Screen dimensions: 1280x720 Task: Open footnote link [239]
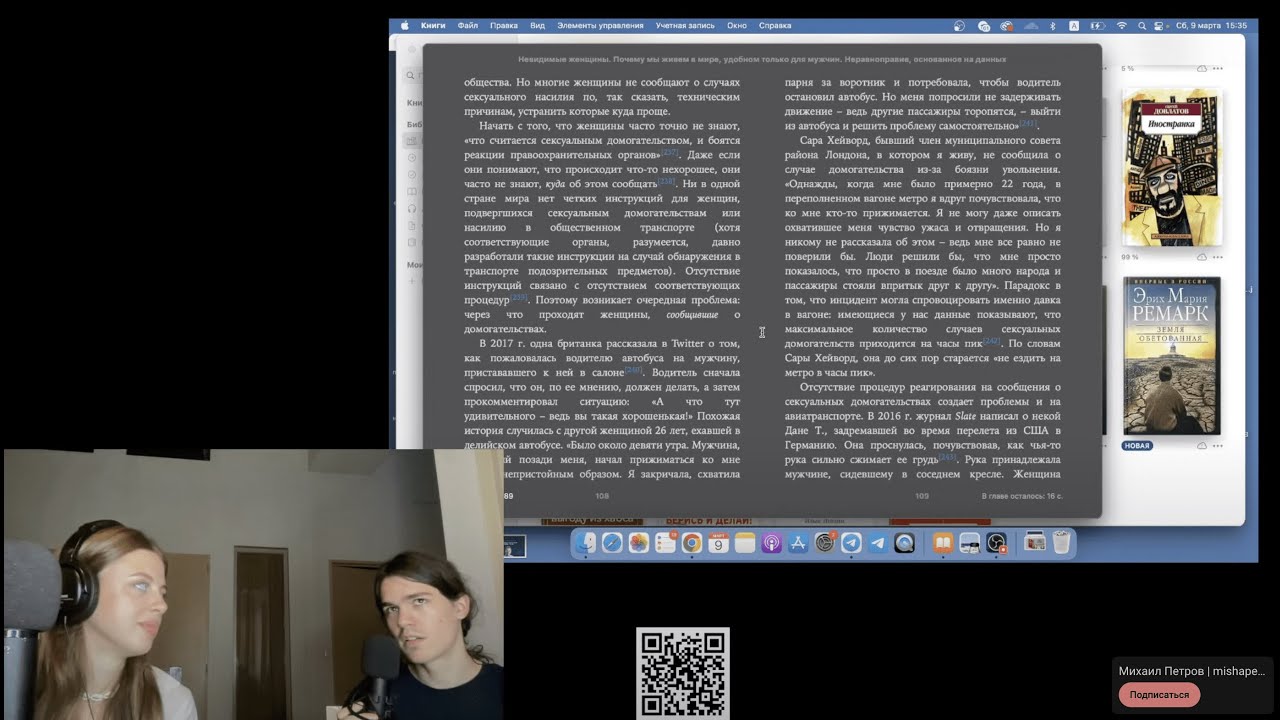(519, 297)
